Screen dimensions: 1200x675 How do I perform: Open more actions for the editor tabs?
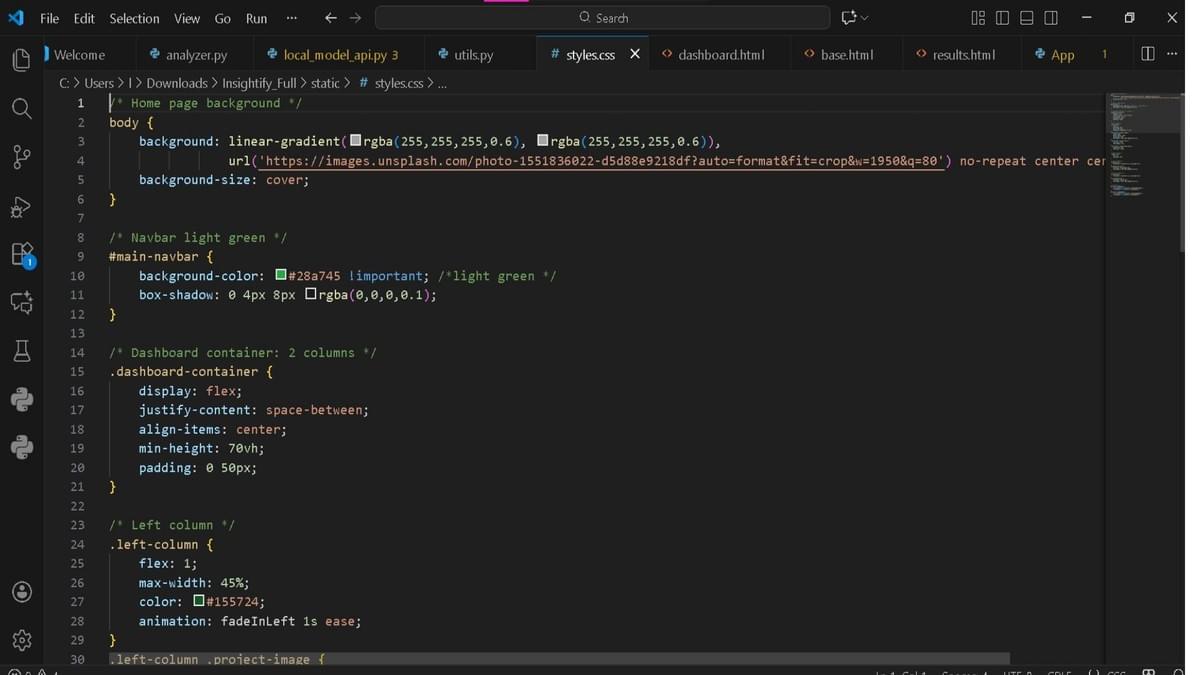point(1172,54)
